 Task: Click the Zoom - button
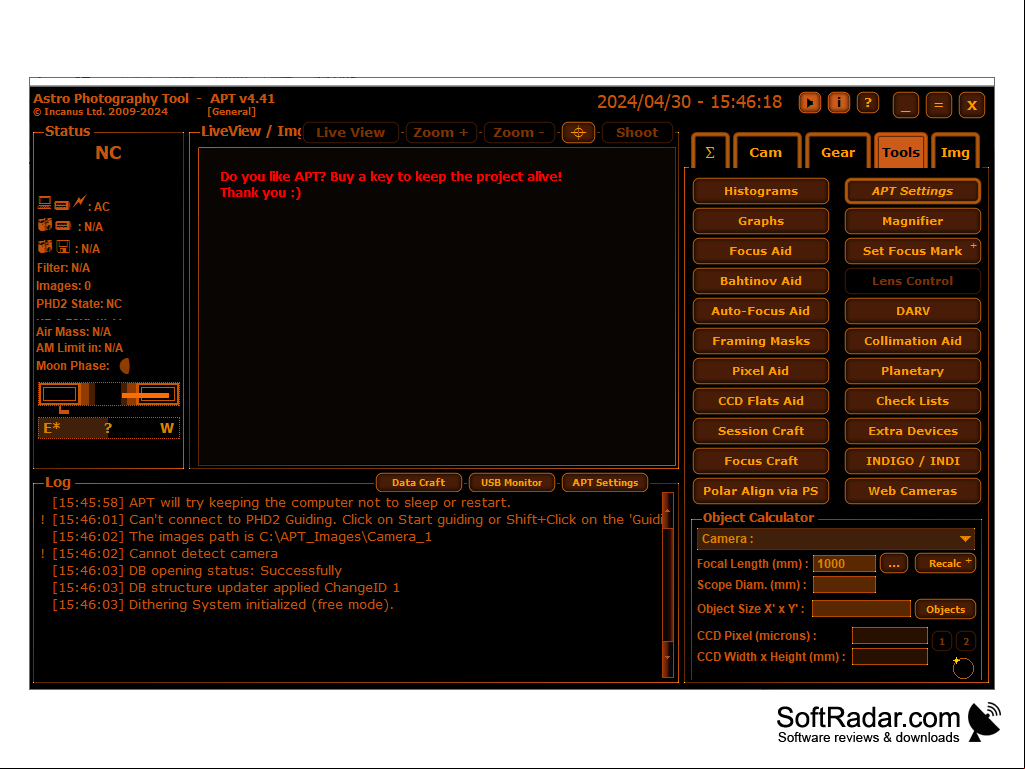point(518,132)
